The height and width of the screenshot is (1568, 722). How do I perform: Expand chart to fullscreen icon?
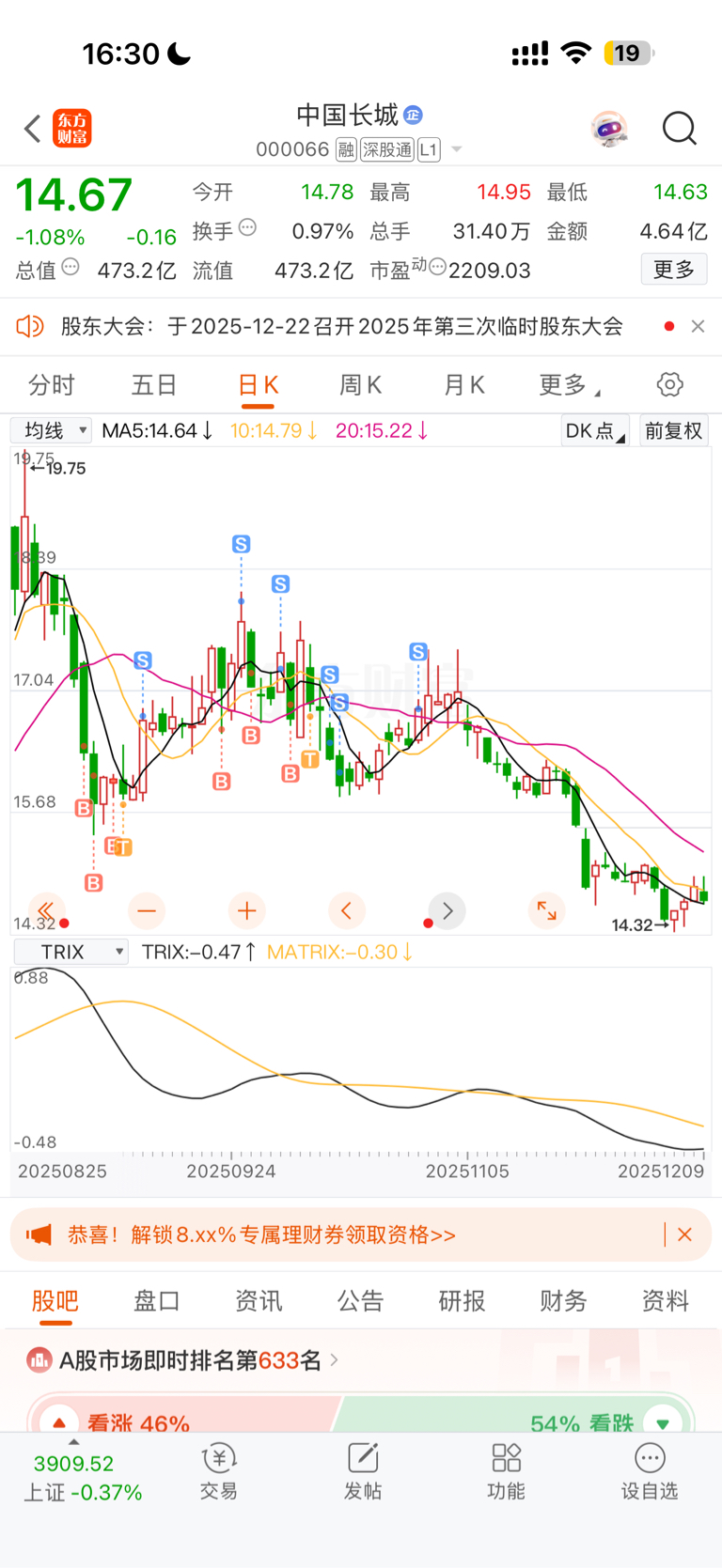click(546, 910)
